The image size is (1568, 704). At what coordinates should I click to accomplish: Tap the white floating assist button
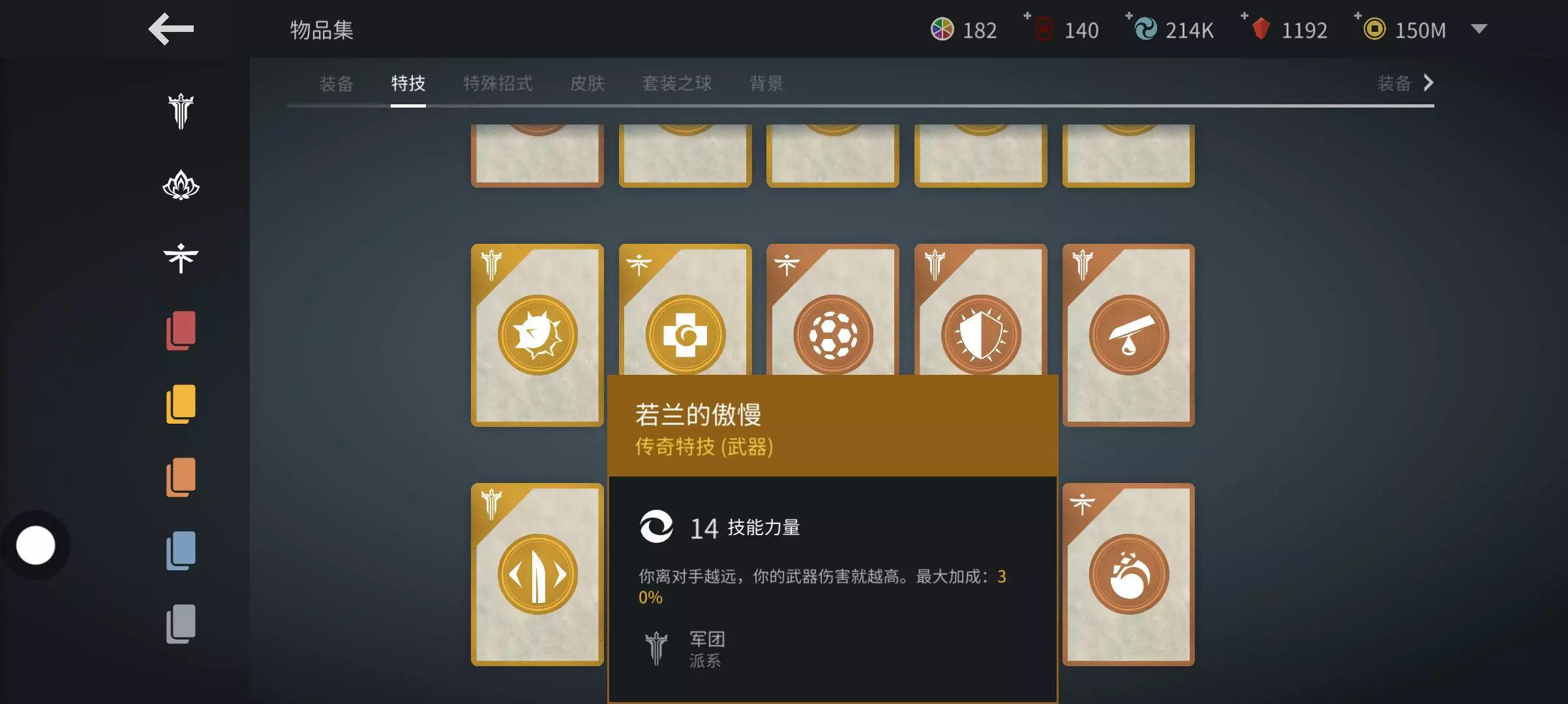click(35, 545)
